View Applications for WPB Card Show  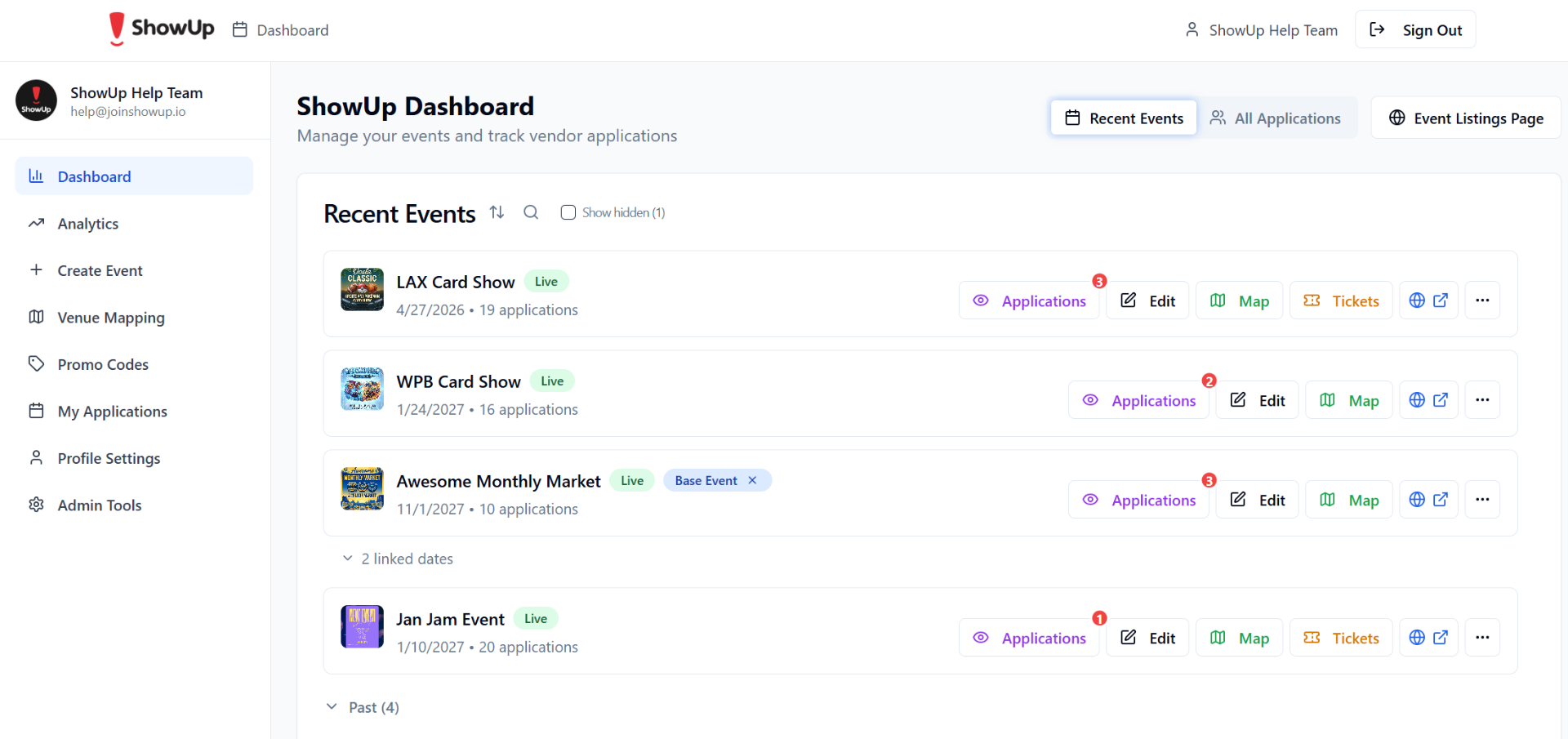point(1138,400)
